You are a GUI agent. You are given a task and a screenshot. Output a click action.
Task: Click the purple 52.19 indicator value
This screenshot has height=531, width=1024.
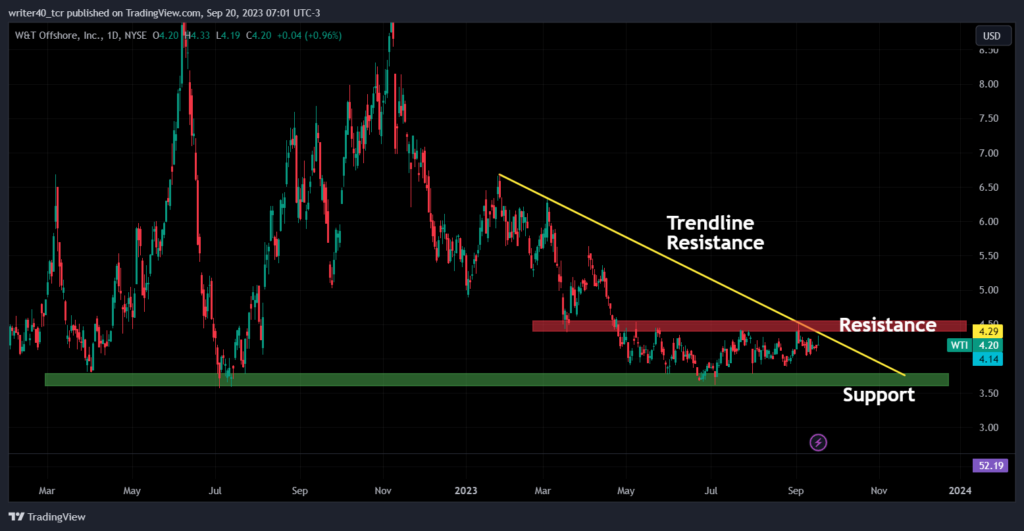pyautogui.click(x=991, y=466)
